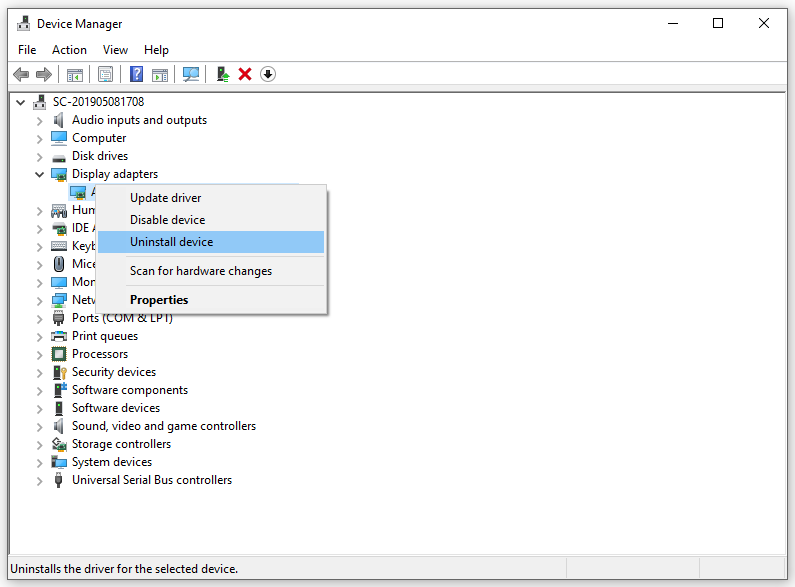Viewport: 795px width, 587px height.
Task: Select Uninstall device from context menu
Action: 171,242
